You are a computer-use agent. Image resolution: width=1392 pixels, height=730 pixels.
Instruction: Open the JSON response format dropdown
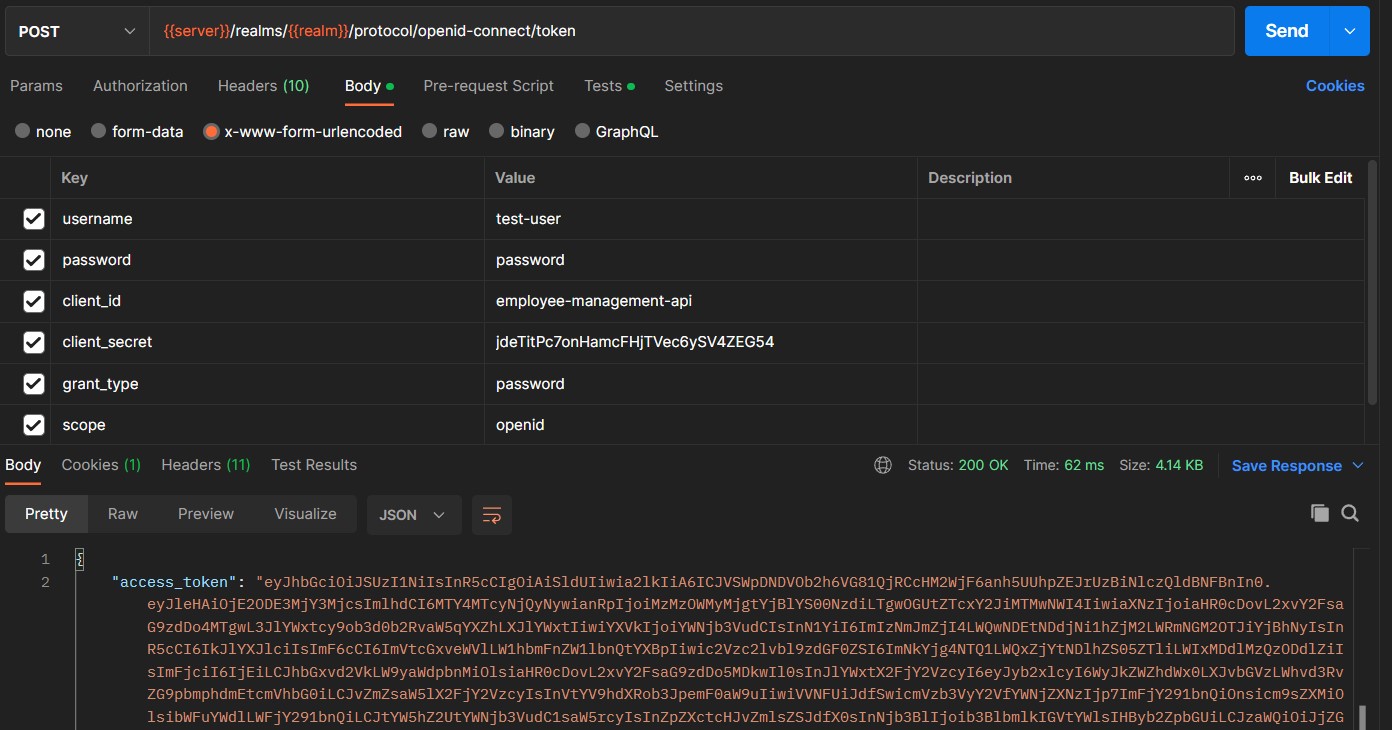tap(413, 513)
